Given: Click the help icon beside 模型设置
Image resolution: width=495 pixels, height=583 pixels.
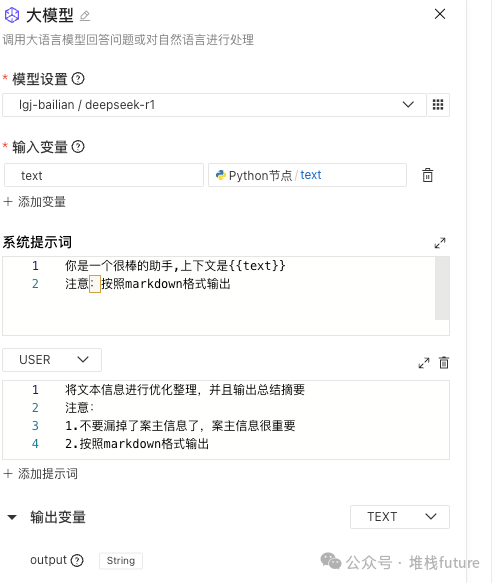Looking at the screenshot, I should (78, 79).
